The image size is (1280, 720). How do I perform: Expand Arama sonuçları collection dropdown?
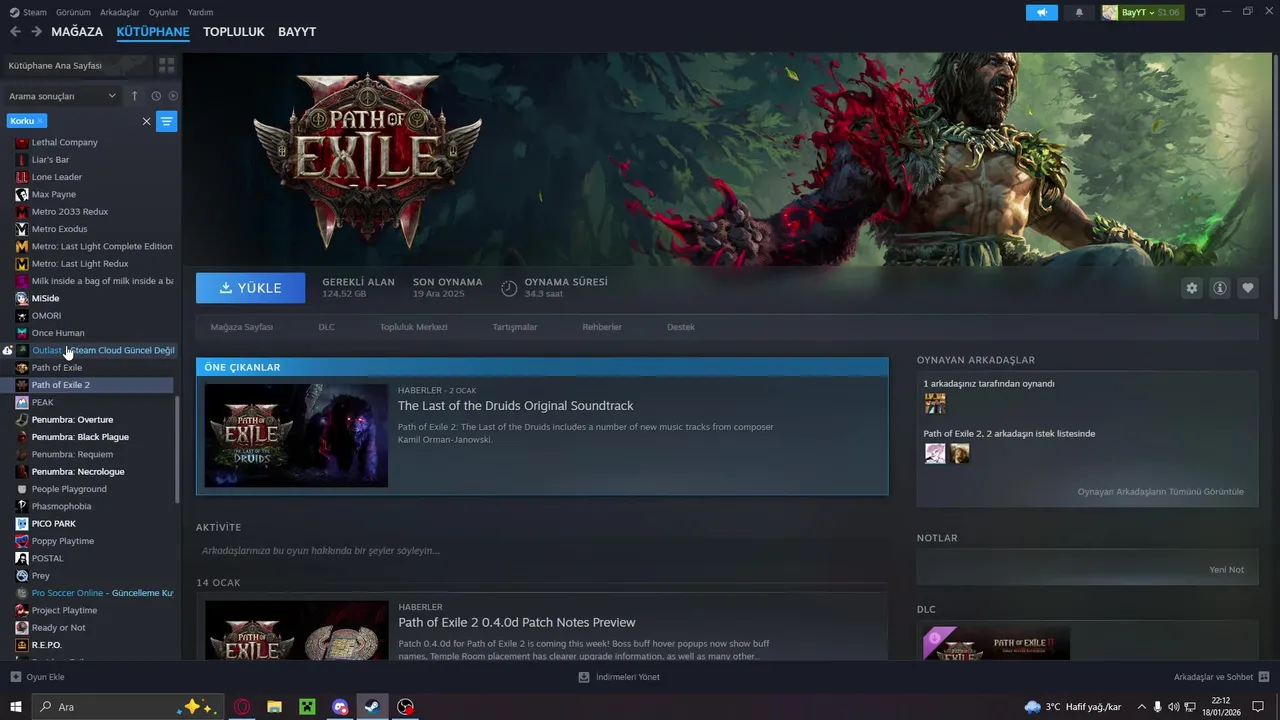pos(63,96)
